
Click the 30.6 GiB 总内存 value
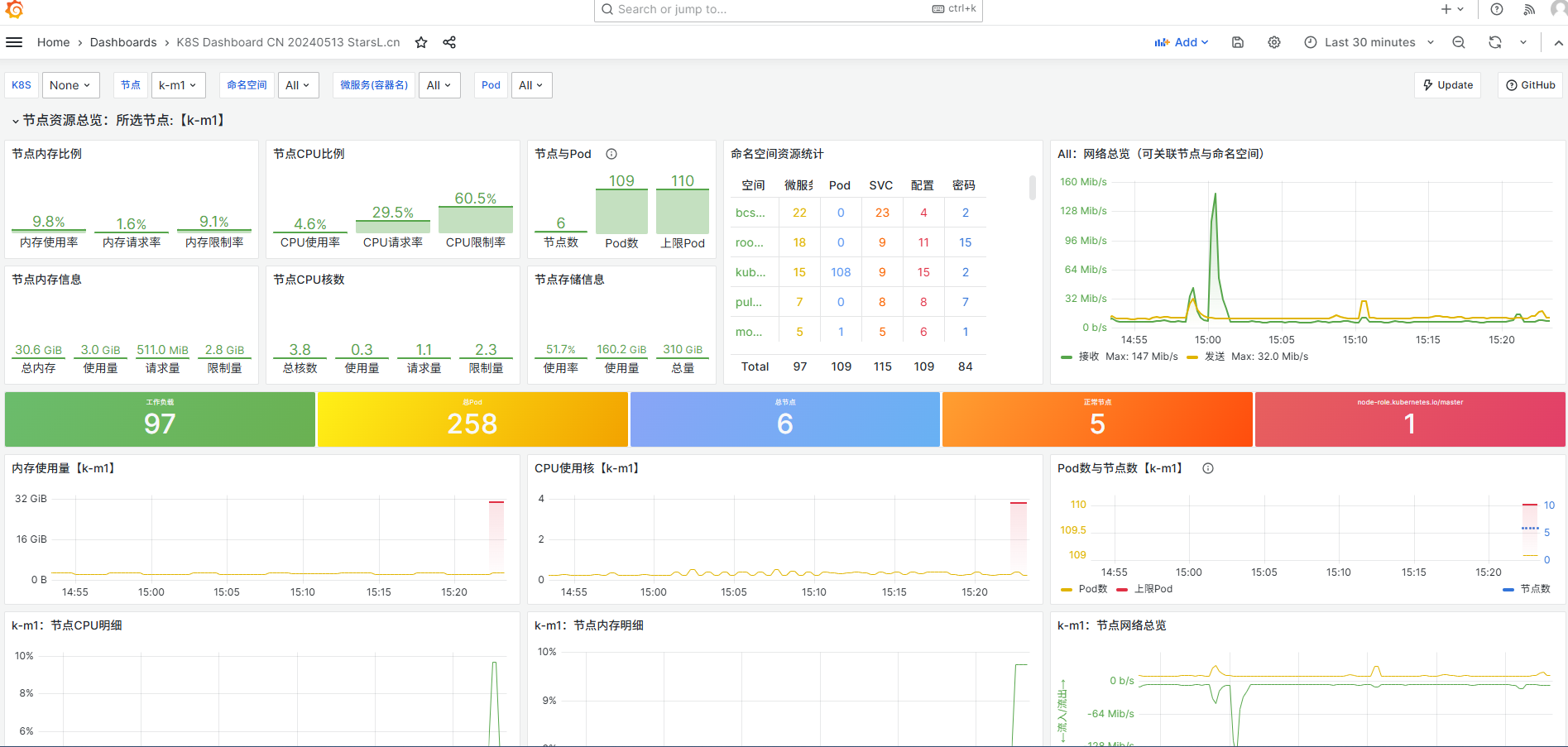click(x=38, y=350)
